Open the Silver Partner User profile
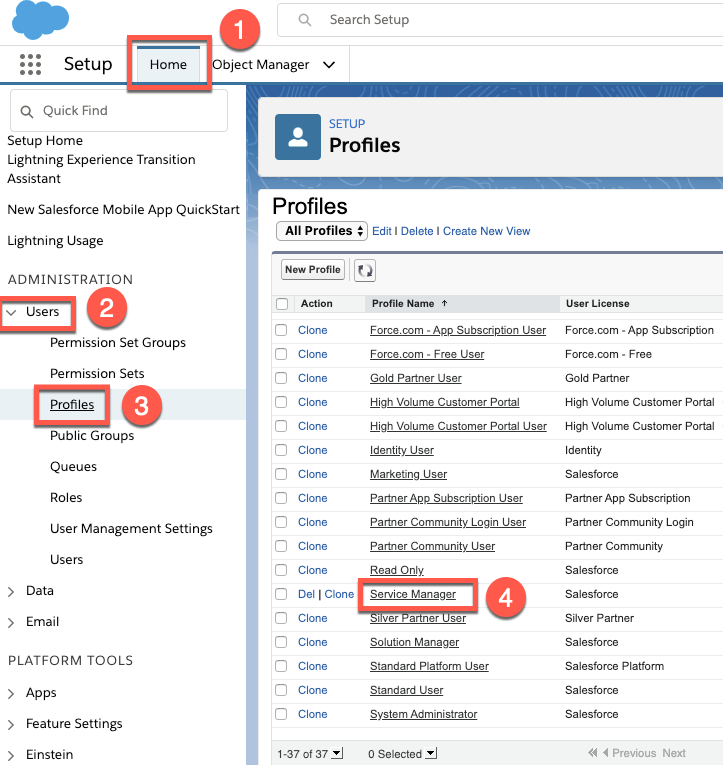This screenshot has width=723, height=765. click(x=418, y=618)
